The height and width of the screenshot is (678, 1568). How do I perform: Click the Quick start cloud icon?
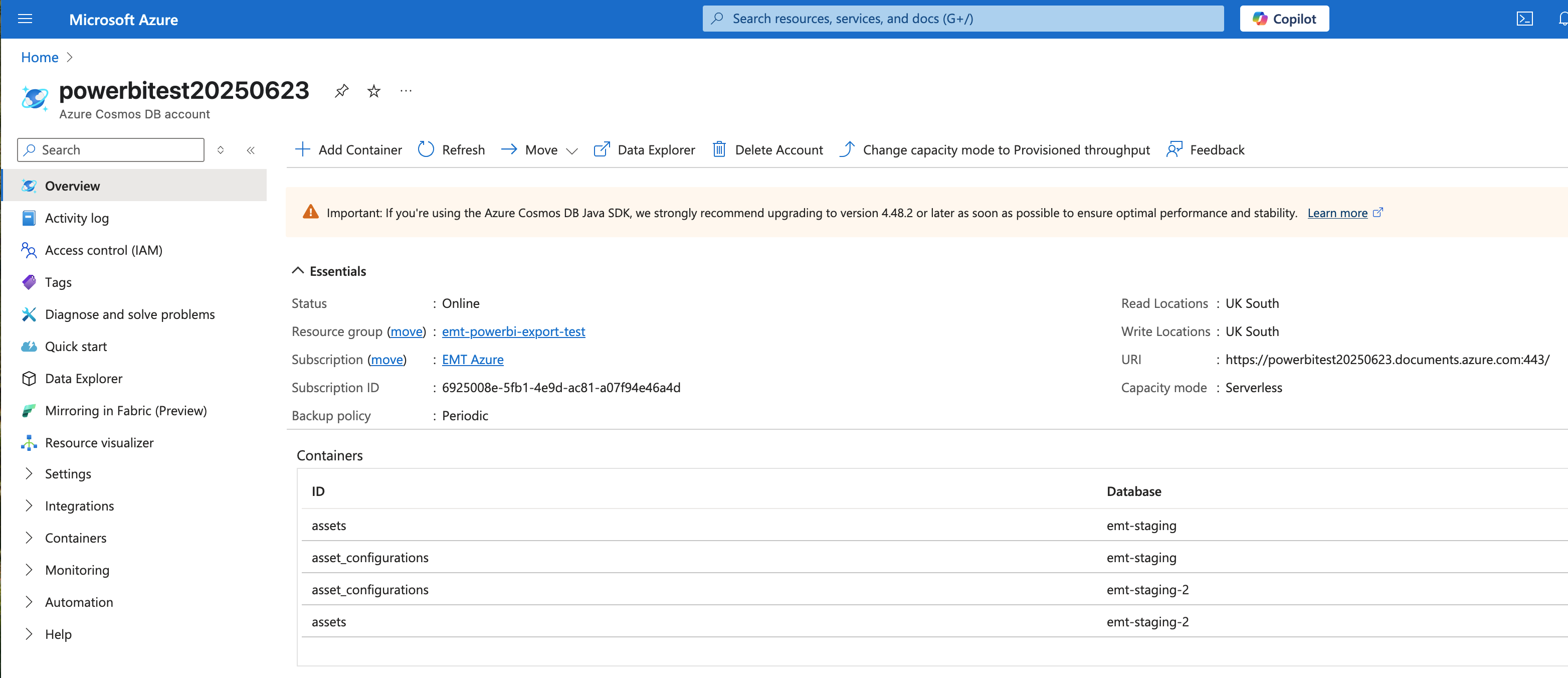(x=29, y=347)
